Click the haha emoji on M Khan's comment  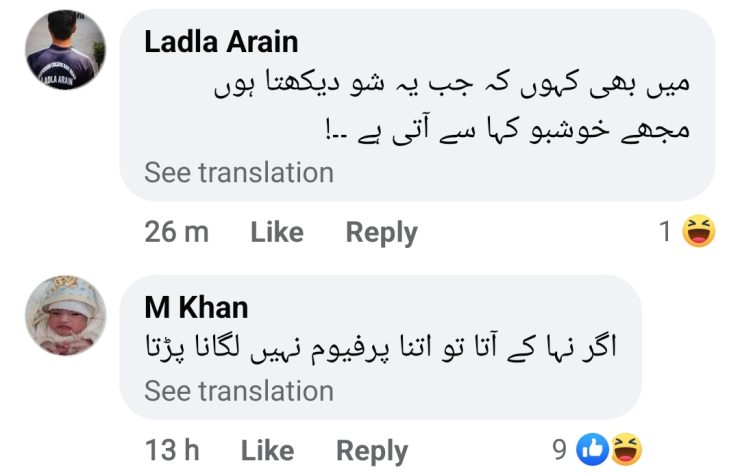(x=625, y=450)
